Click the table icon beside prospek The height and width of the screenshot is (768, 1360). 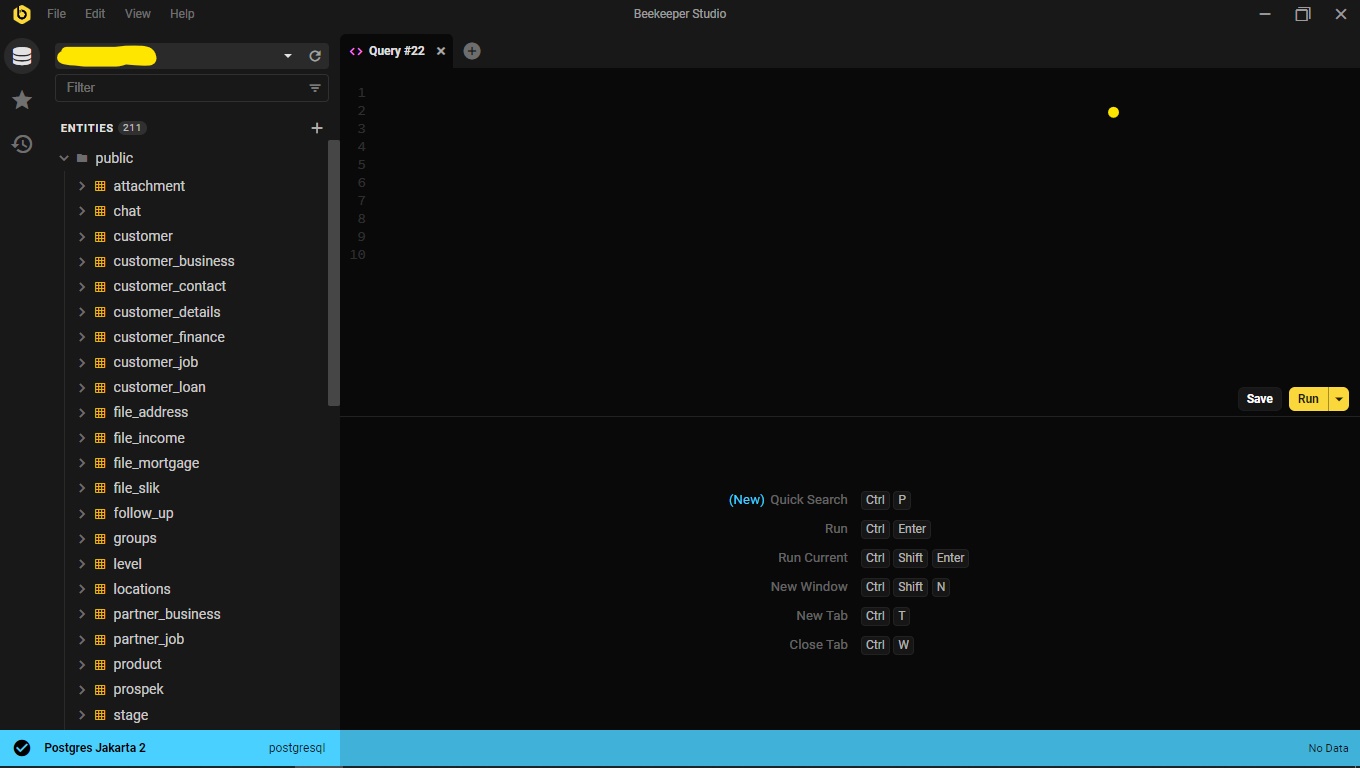click(98, 689)
